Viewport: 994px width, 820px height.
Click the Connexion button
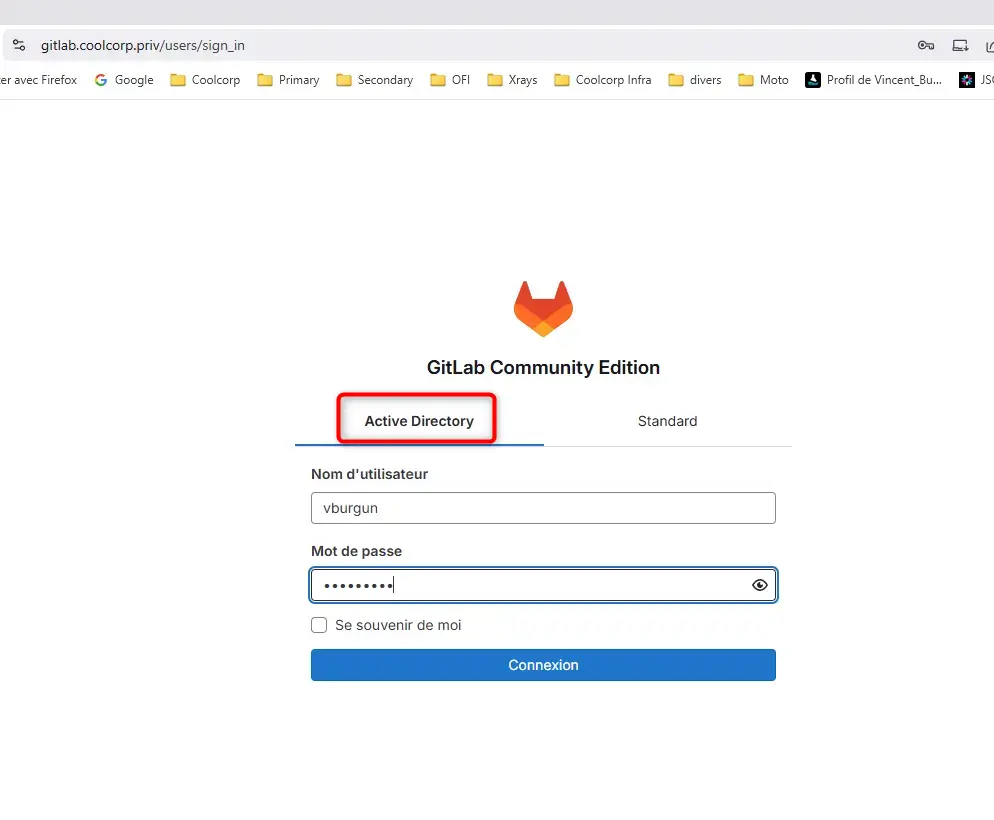point(543,665)
